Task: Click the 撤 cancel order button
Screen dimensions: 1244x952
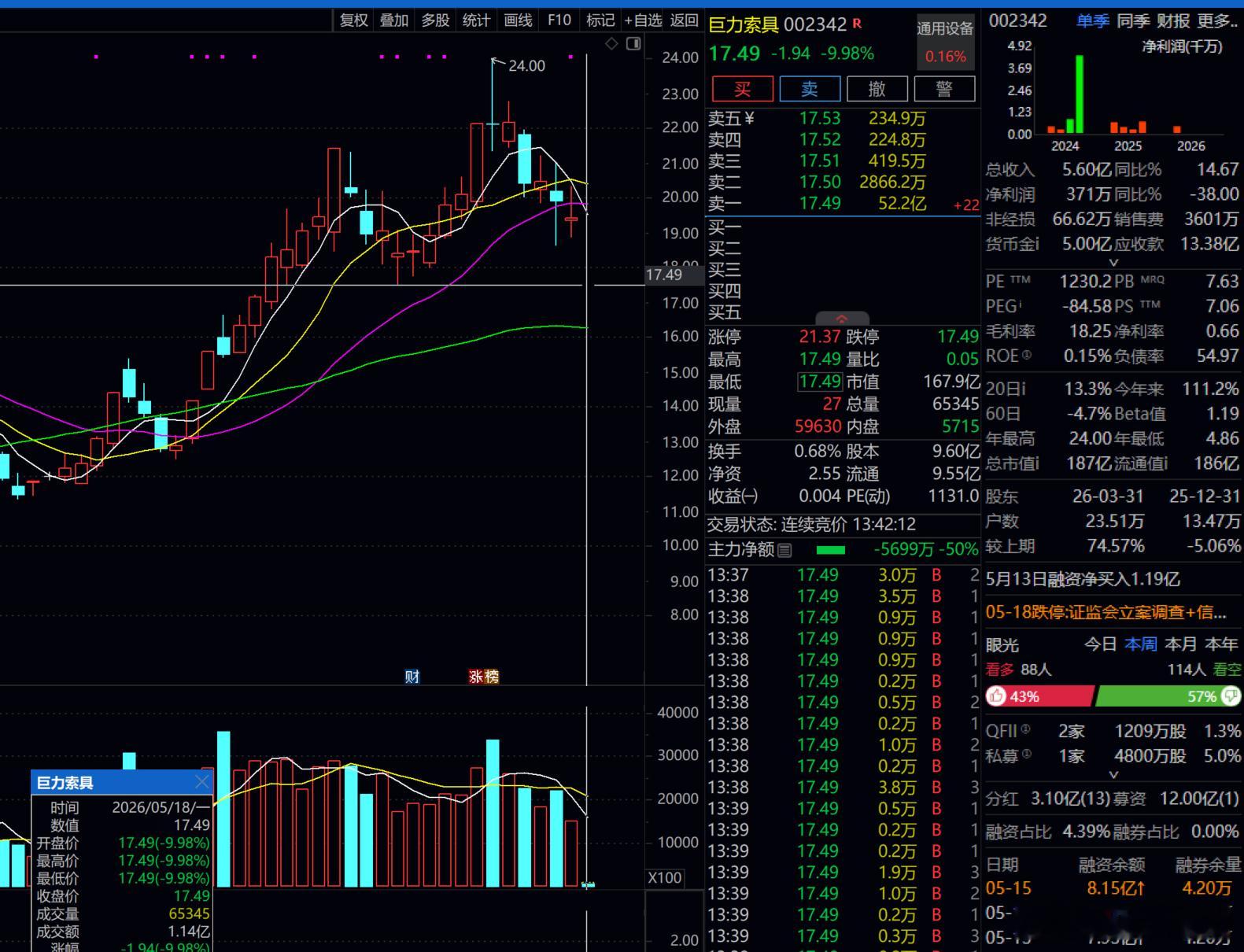Action: click(x=877, y=89)
